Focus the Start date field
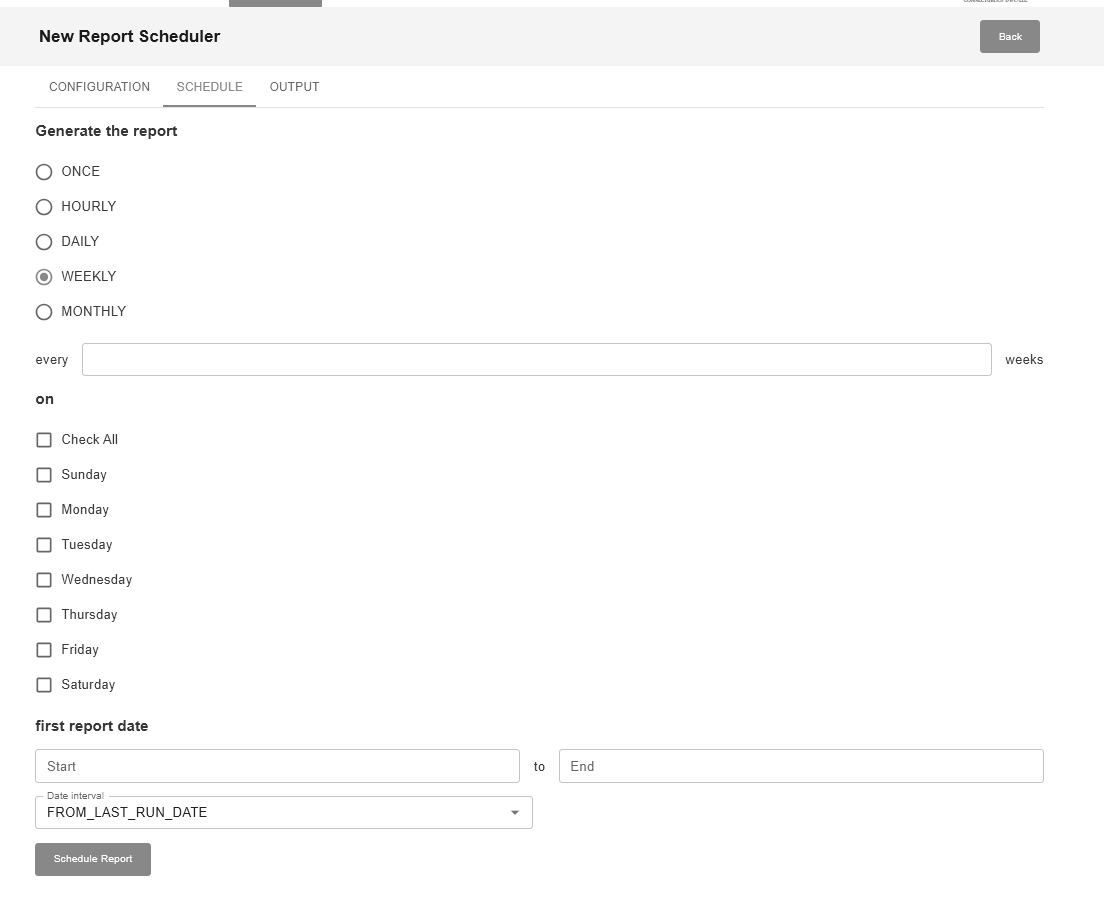Screen dimensions: 1104x900 point(277,766)
